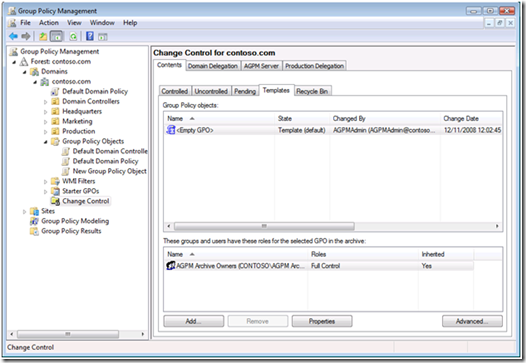Sort GPO list by Change Date column
526x363 pixels.
[472, 118]
